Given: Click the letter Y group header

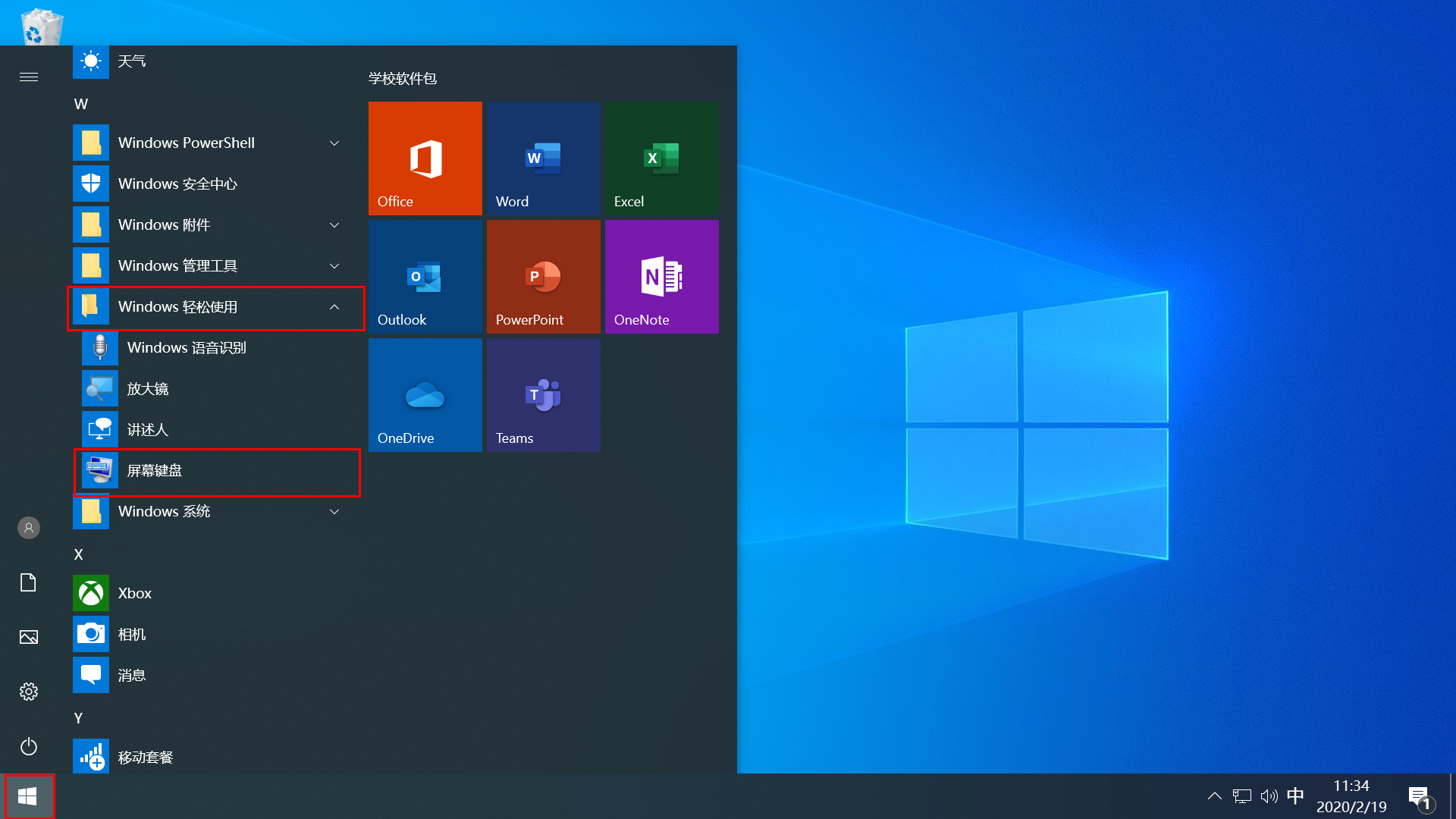Looking at the screenshot, I should point(78,718).
